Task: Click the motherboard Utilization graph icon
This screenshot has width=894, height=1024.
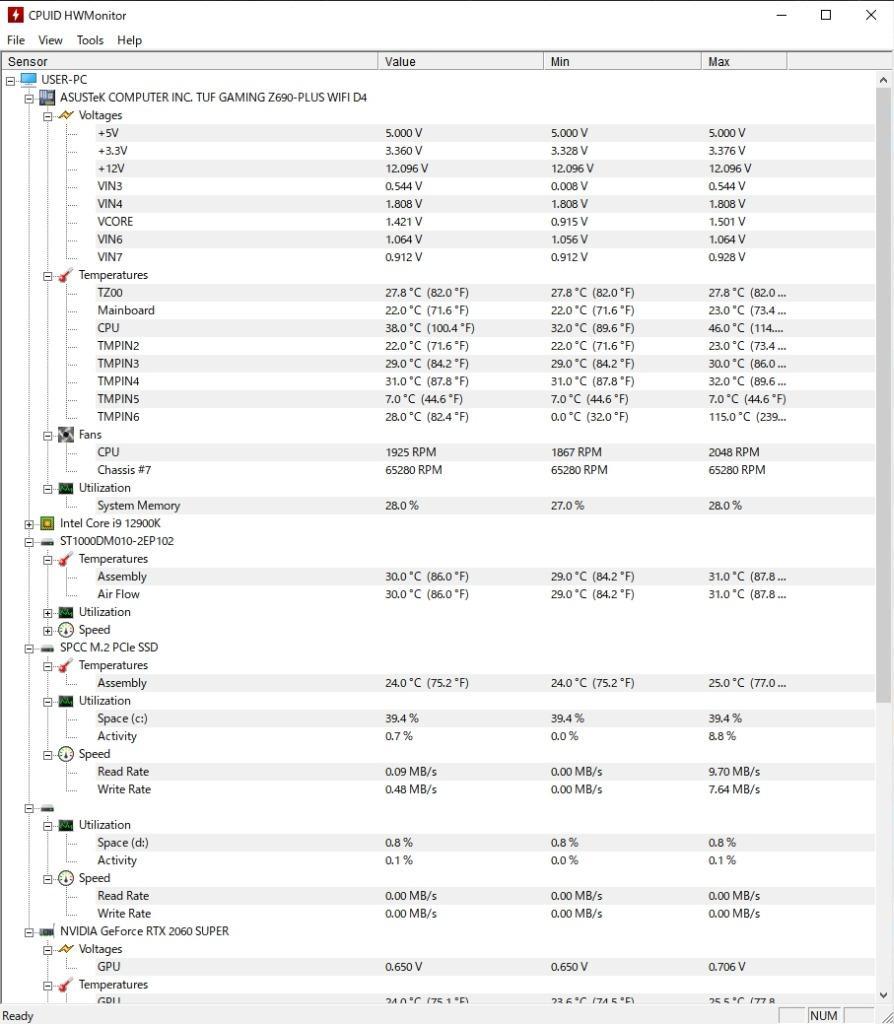Action: [66, 488]
